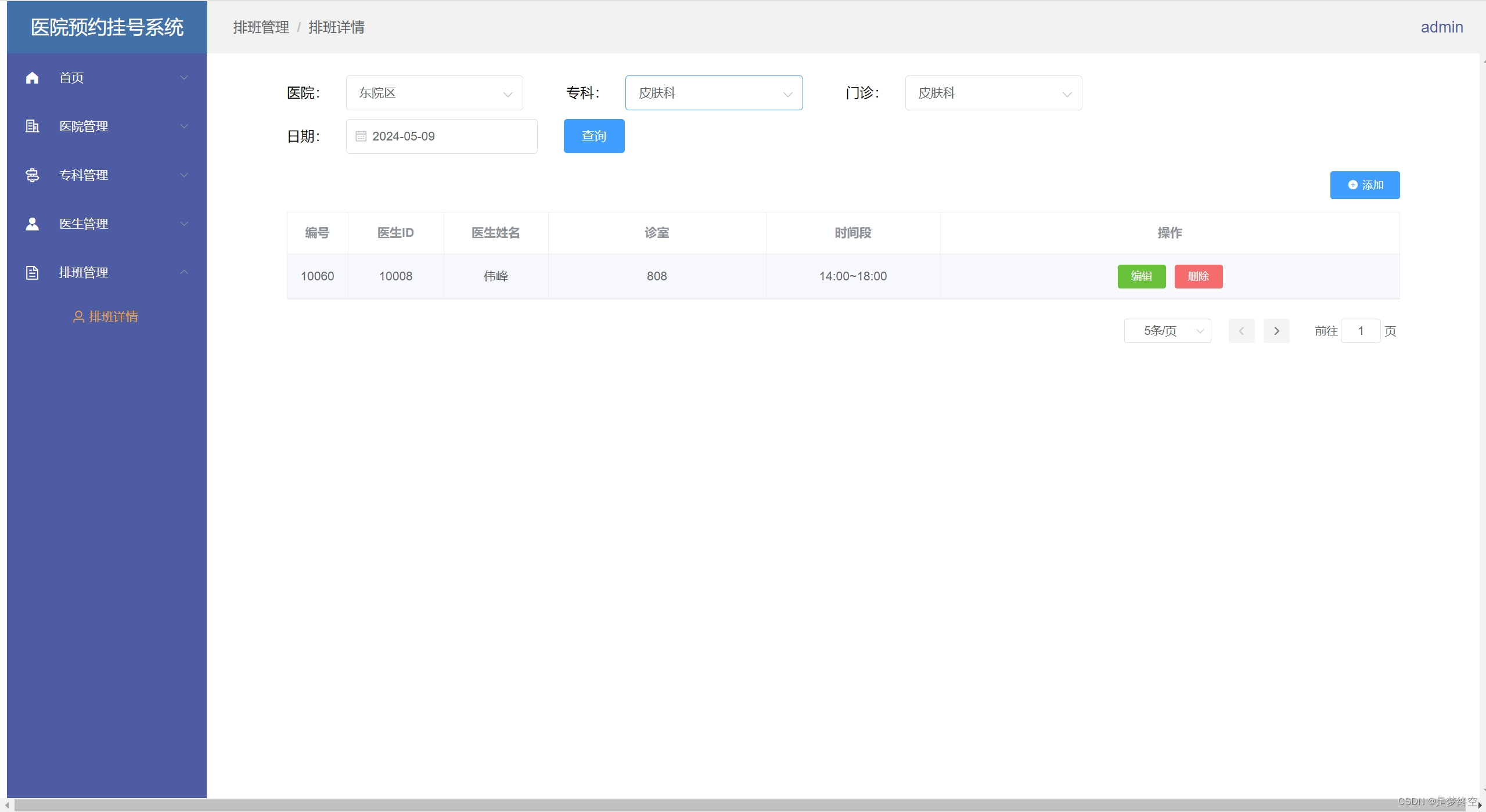This screenshot has height=812, width=1486.
Task: Select 排班详情 submenu item
Action: click(107, 316)
